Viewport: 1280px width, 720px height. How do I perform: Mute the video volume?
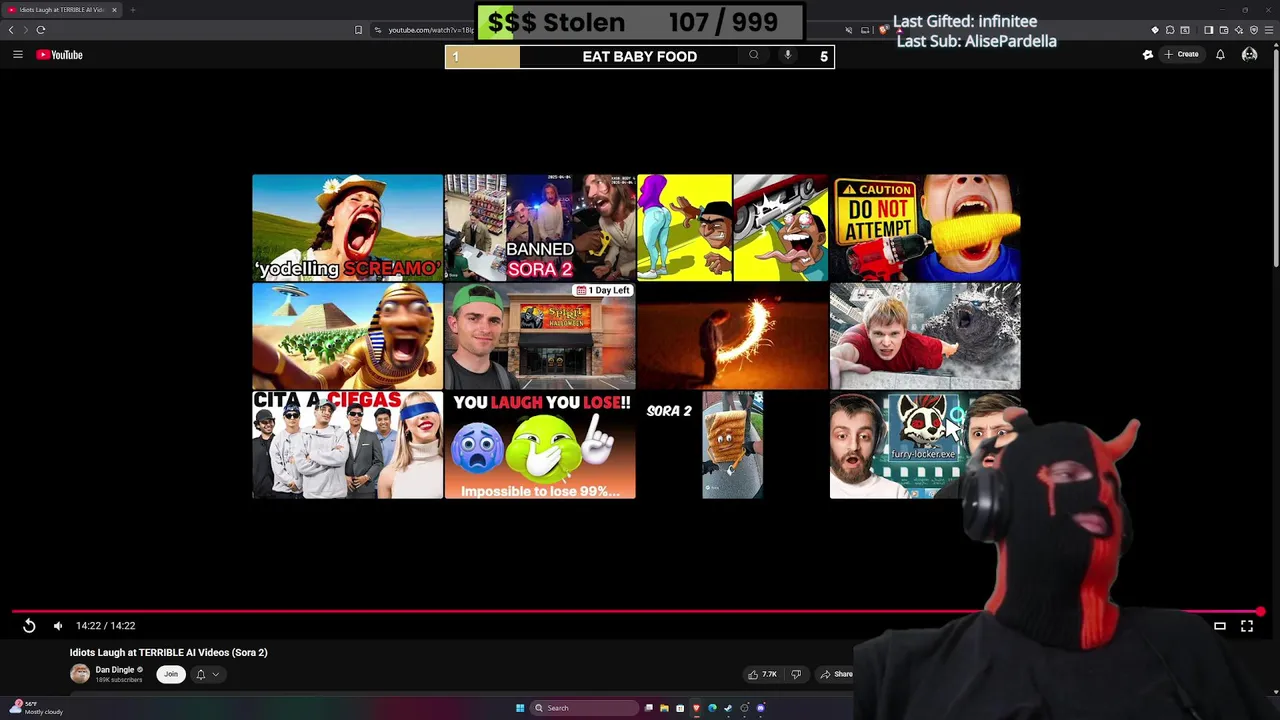pyautogui.click(x=58, y=626)
